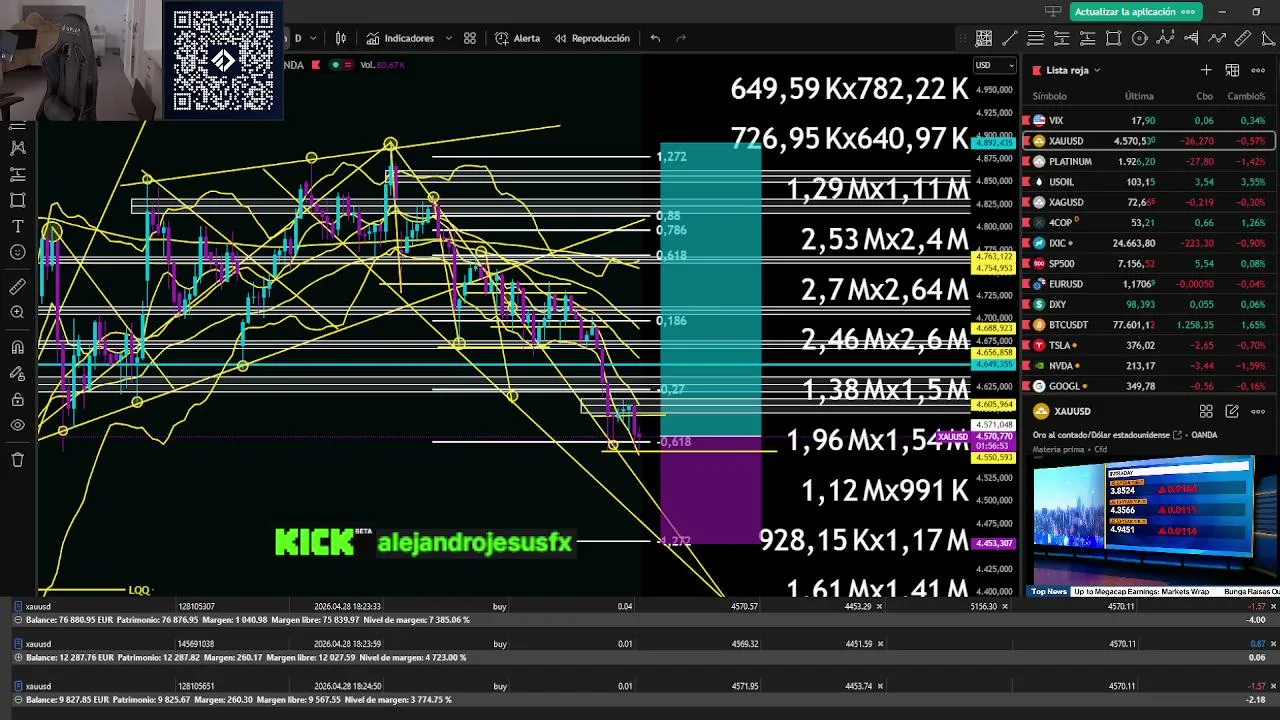Select the circle drawing tool
The width and height of the screenshot is (1280, 720).
[x=1140, y=38]
